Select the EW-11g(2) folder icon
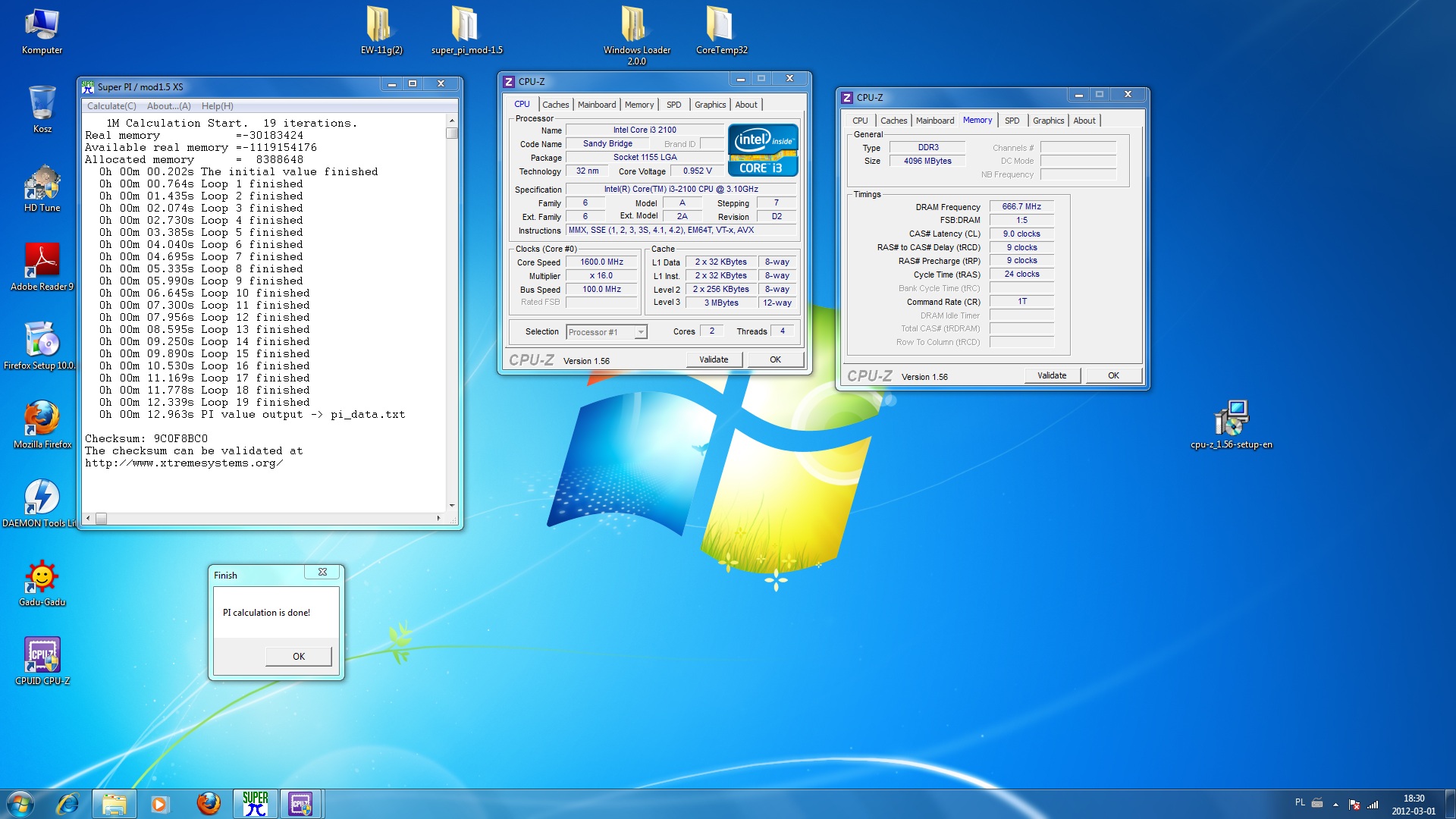This screenshot has height=819, width=1456. 381,30
